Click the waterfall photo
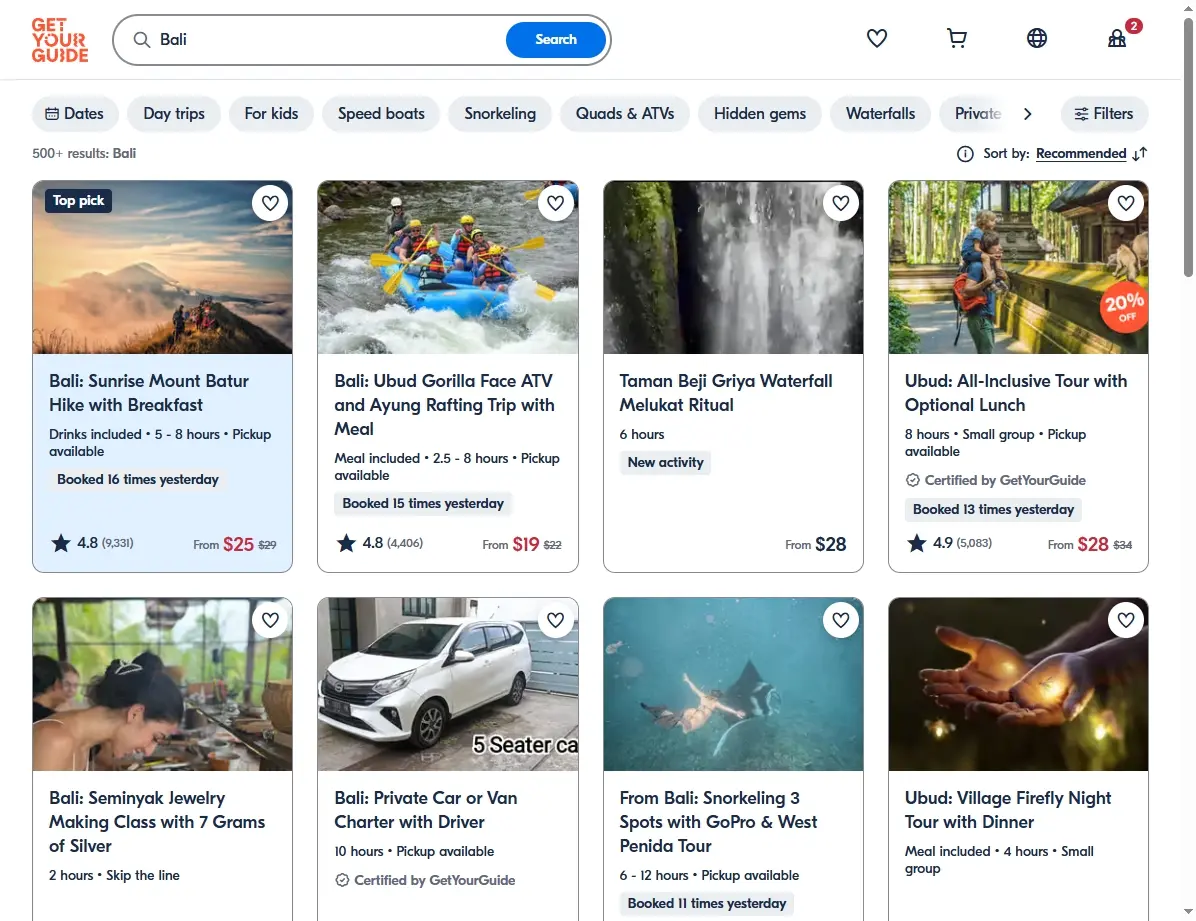 [733, 267]
